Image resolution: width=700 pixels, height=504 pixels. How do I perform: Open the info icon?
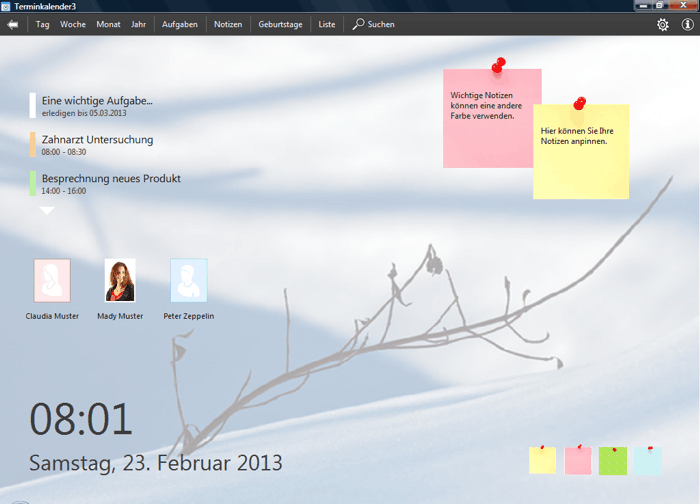pyautogui.click(x=687, y=24)
